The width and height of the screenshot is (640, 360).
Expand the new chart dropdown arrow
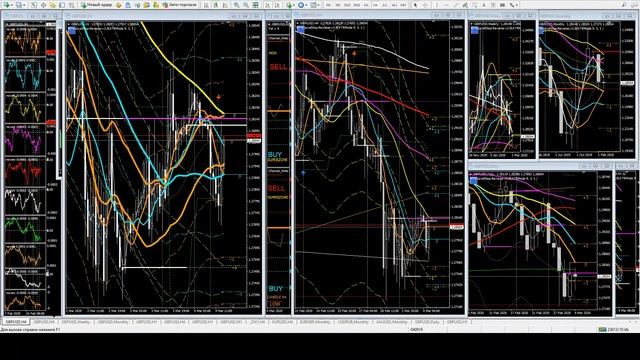click(12, 5)
